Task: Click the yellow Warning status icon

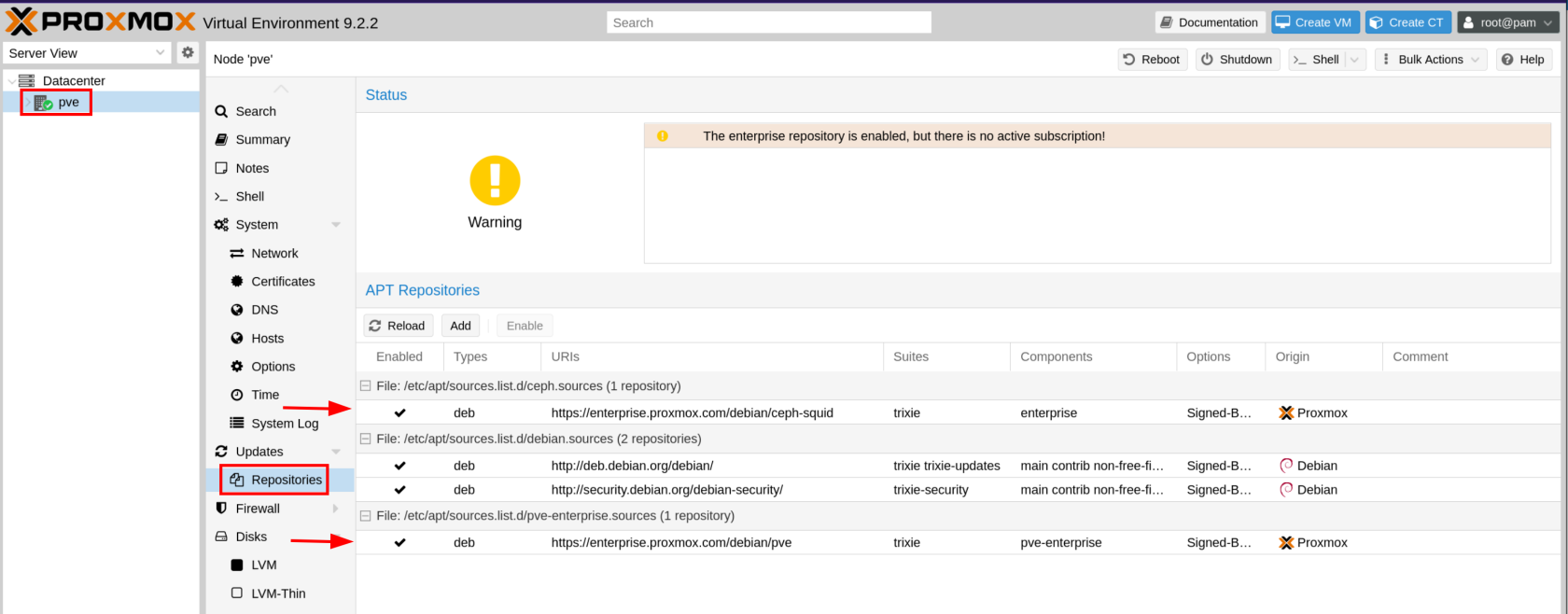Action: pyautogui.click(x=495, y=180)
